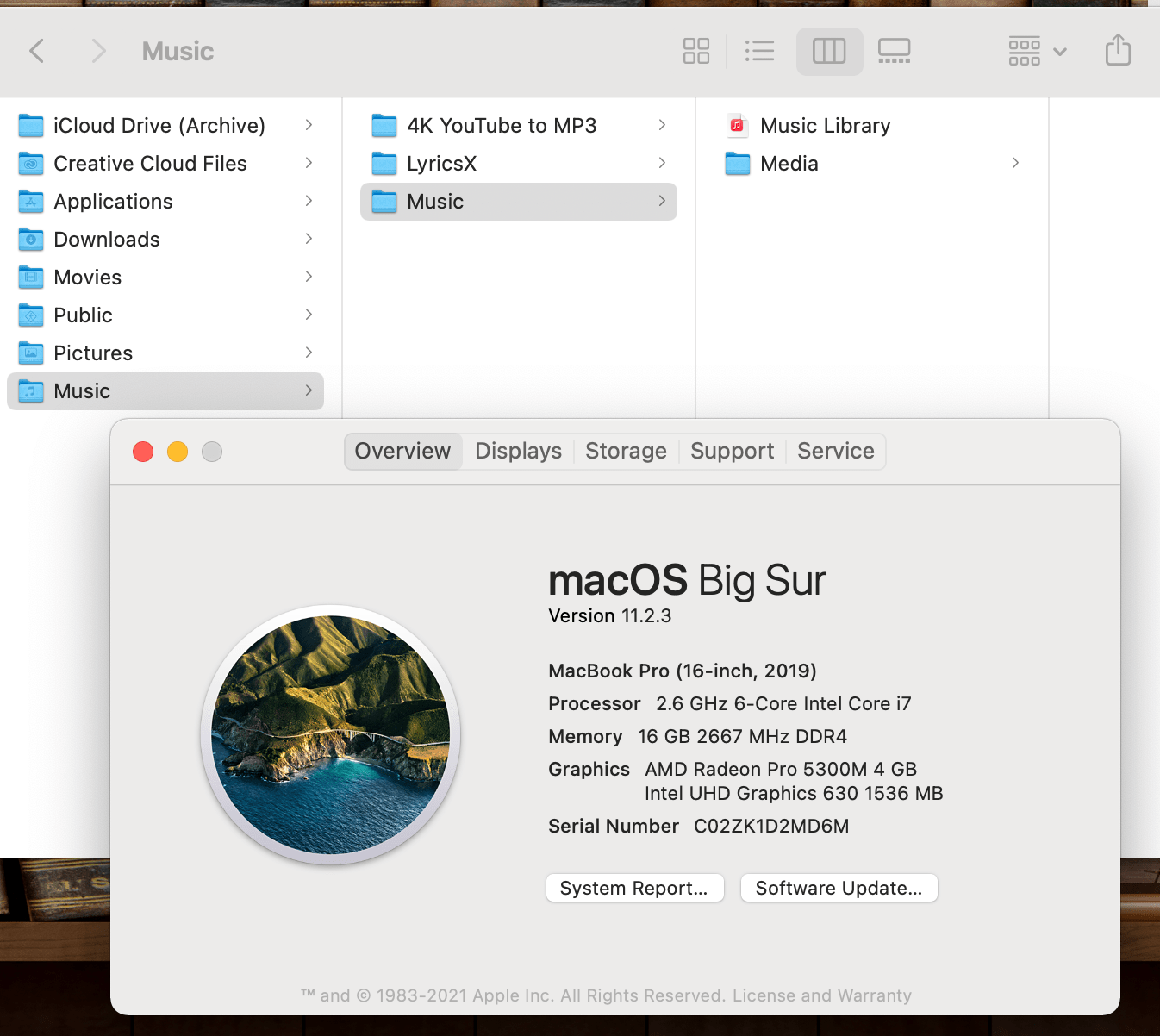
Task: Click the Pictures folder icon
Action: pyautogui.click(x=31, y=353)
